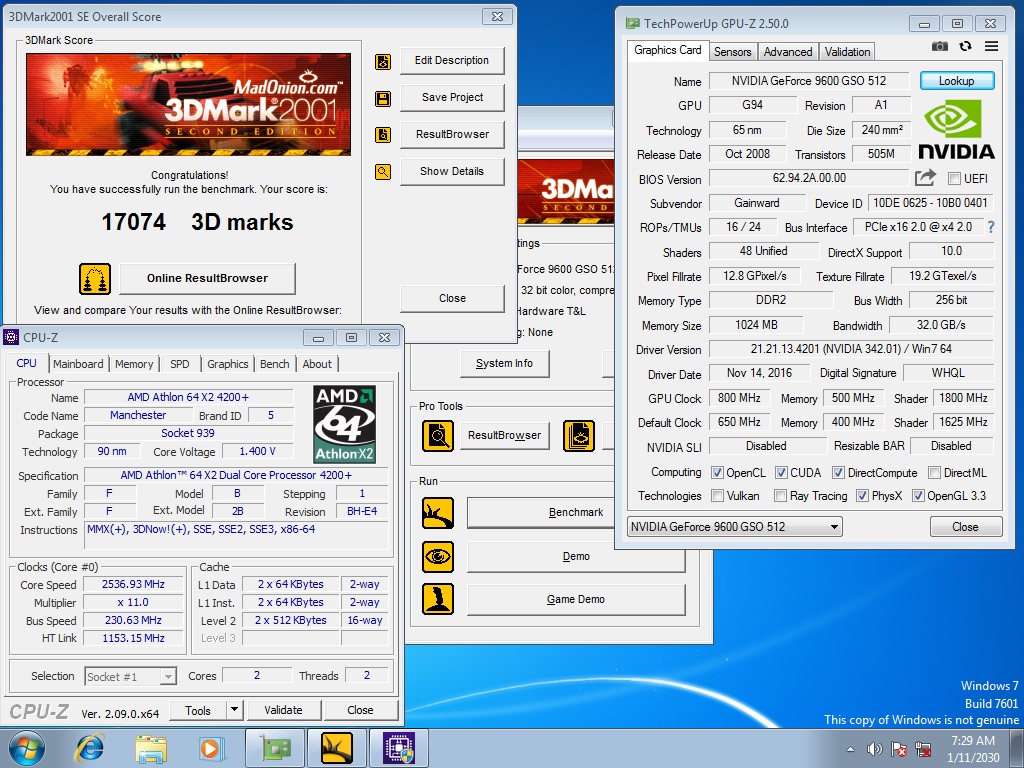The height and width of the screenshot is (768, 1024).
Task: Toggle the DirectML checkbox
Action: click(x=935, y=472)
